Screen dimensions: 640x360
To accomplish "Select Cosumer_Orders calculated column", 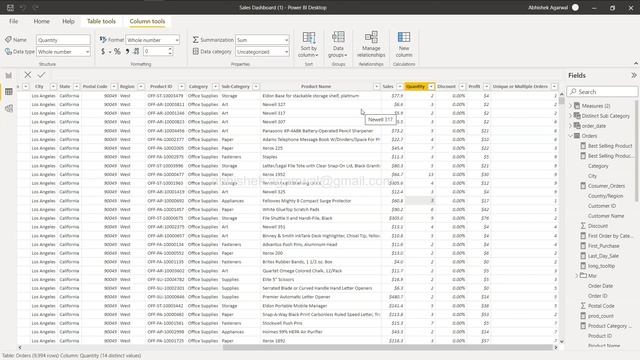I will tap(606, 186).
